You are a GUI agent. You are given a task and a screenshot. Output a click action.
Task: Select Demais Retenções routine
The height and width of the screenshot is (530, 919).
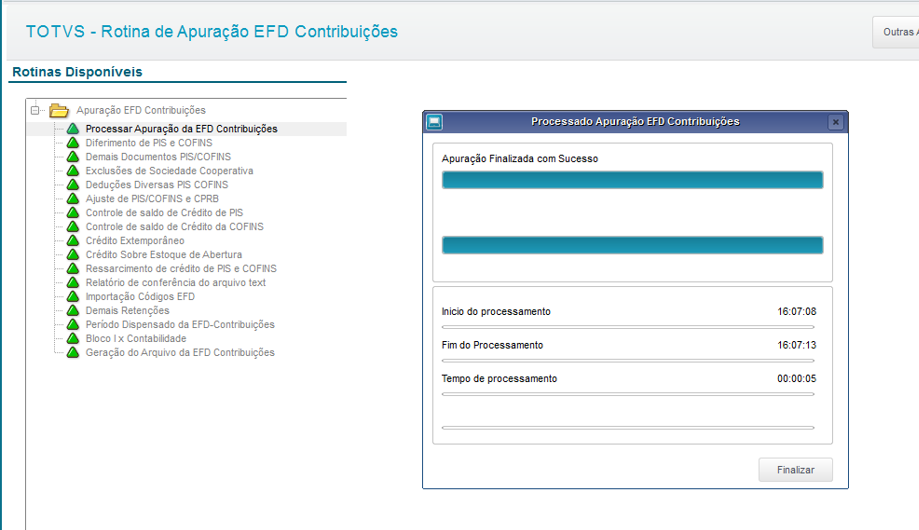(127, 311)
